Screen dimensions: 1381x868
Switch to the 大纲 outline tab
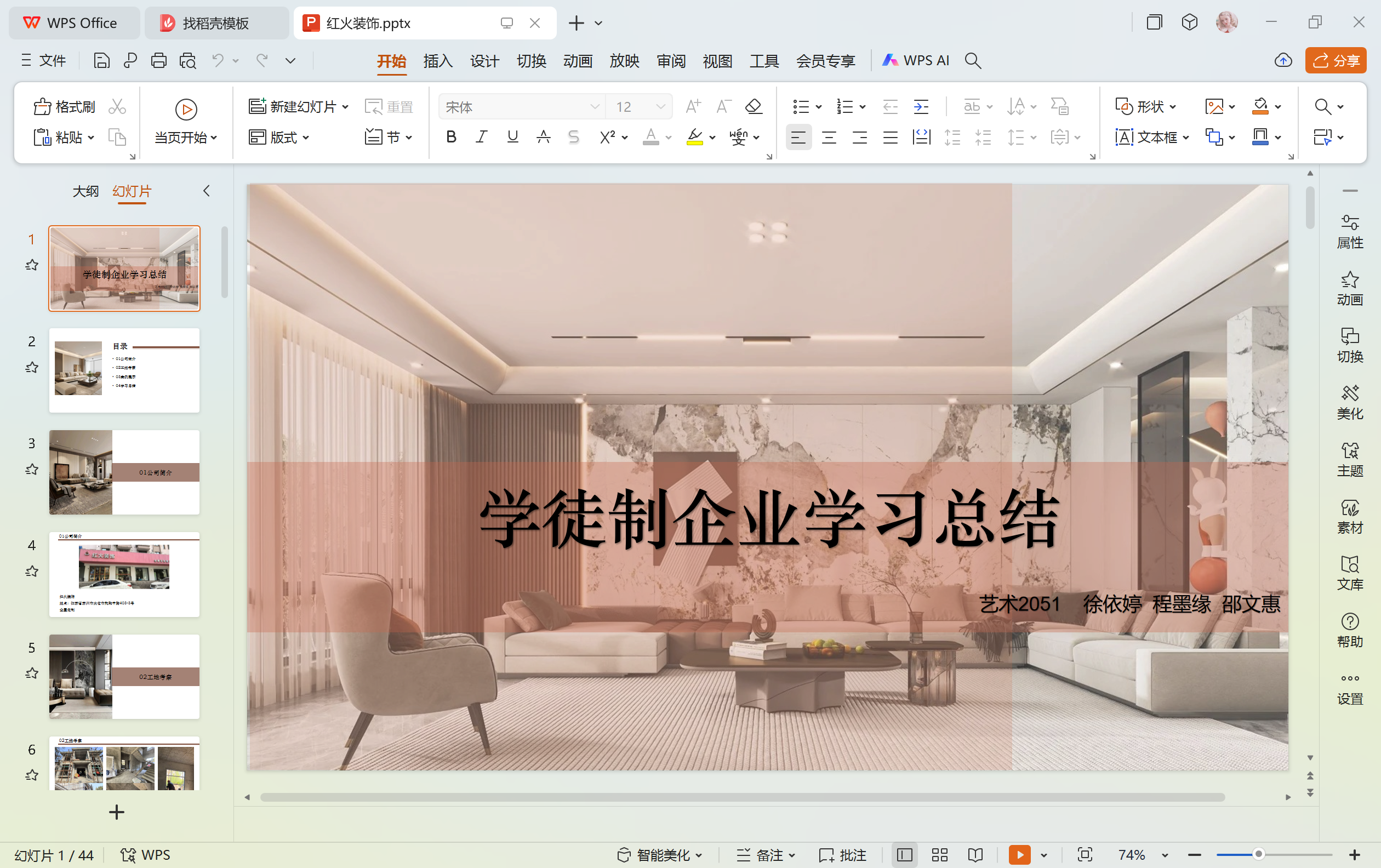[x=85, y=191]
